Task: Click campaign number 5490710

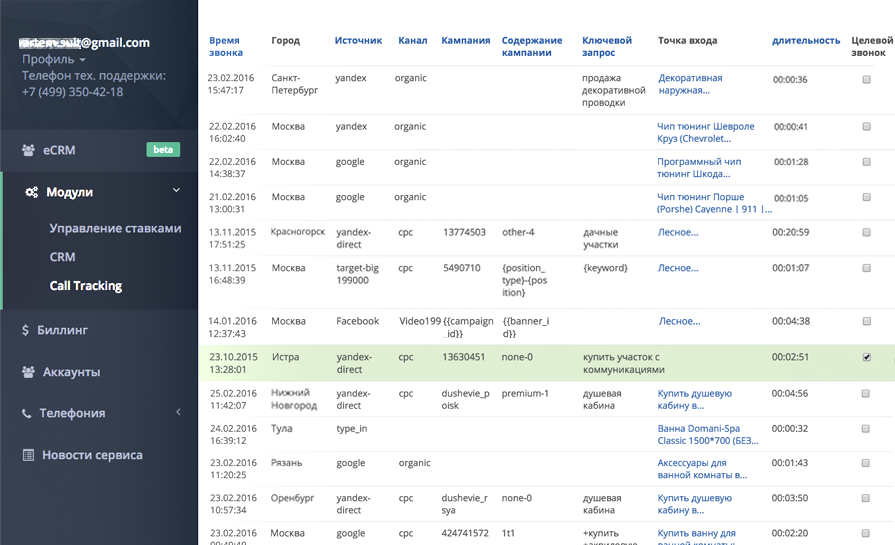Action: pos(461,268)
